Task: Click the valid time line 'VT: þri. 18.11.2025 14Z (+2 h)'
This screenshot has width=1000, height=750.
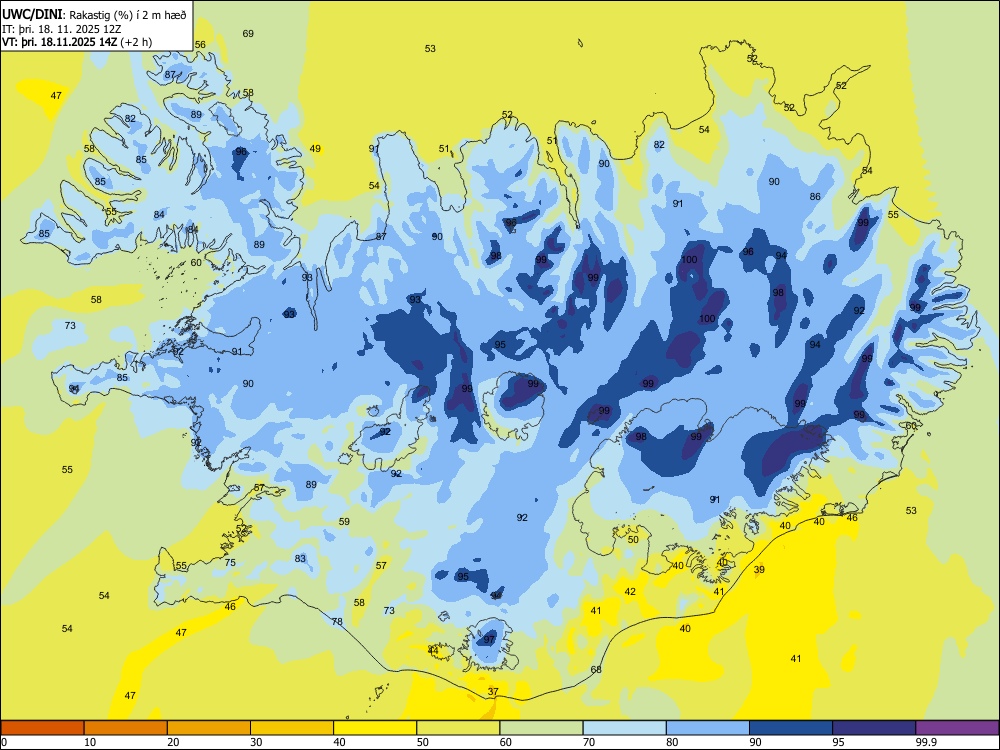Action: pyautogui.click(x=77, y=42)
